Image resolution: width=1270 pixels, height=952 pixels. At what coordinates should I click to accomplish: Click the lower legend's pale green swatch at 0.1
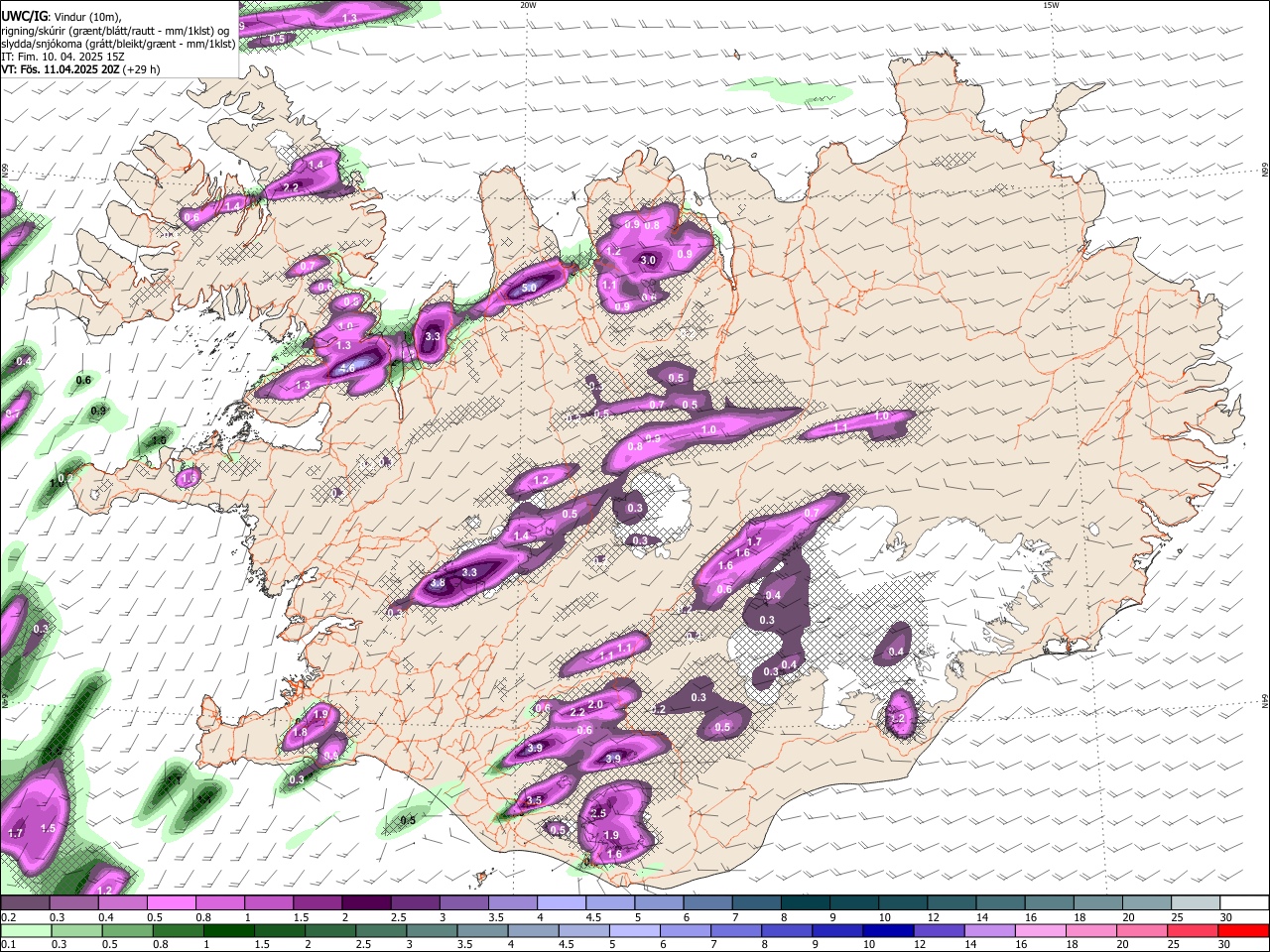point(25,930)
